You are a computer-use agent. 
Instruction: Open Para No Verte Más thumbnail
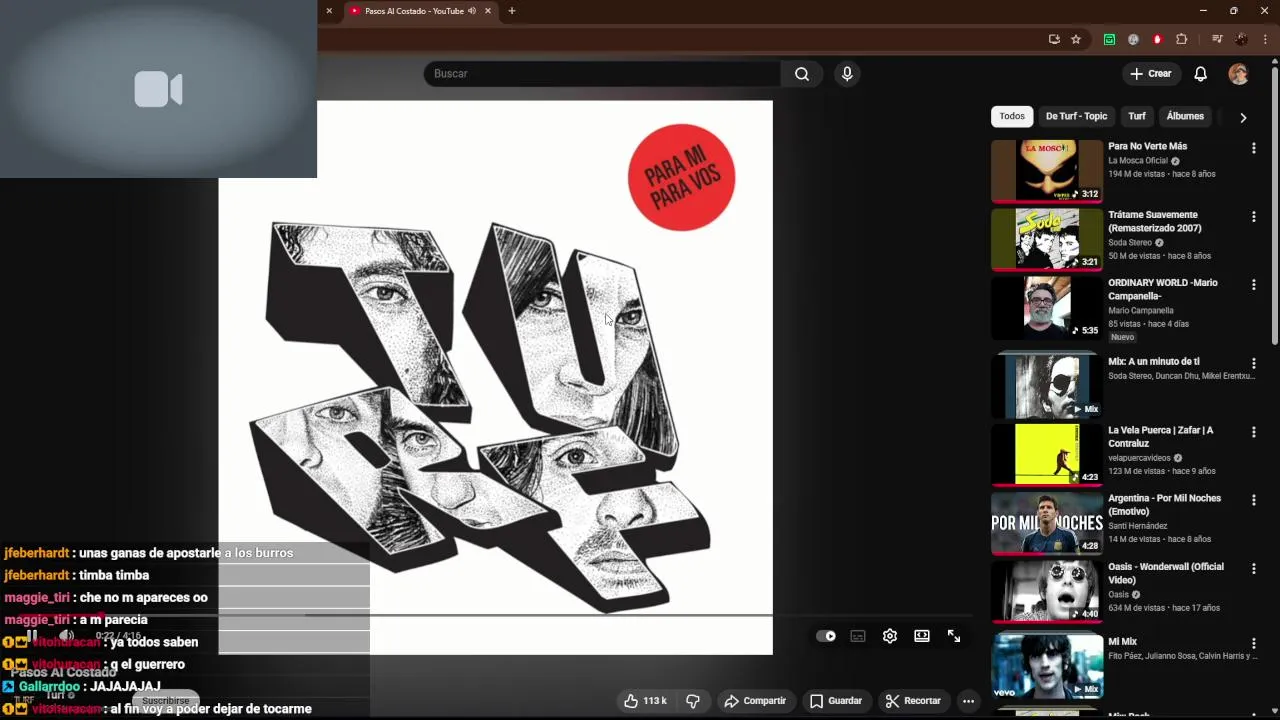[1046, 171]
